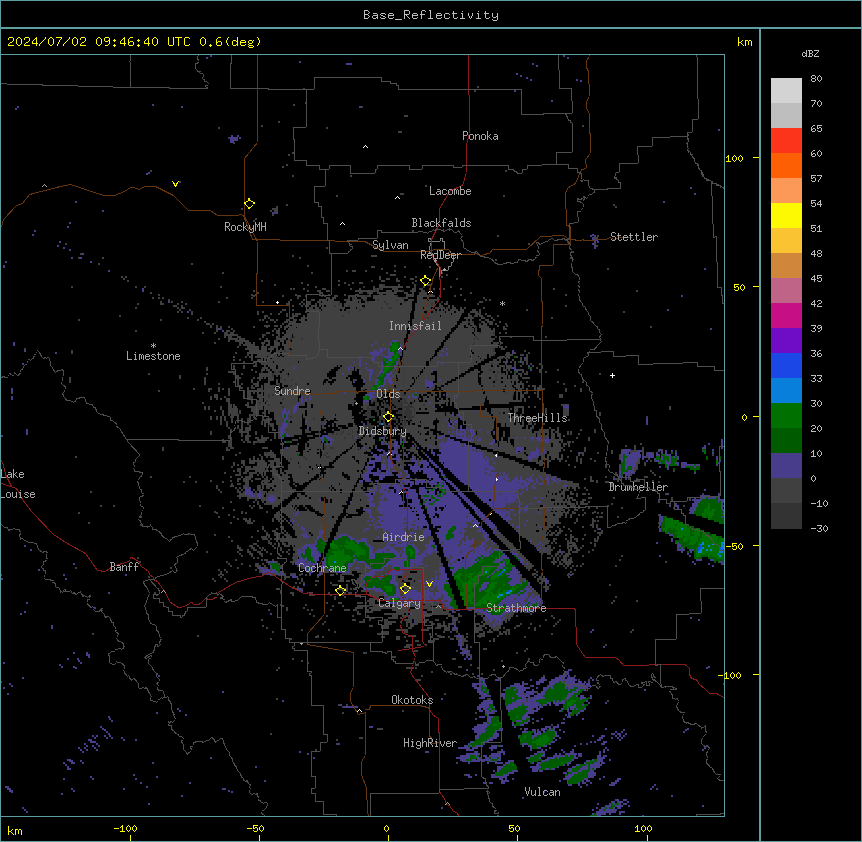Click the Limestone label
This screenshot has height=842, width=862.
(x=153, y=356)
